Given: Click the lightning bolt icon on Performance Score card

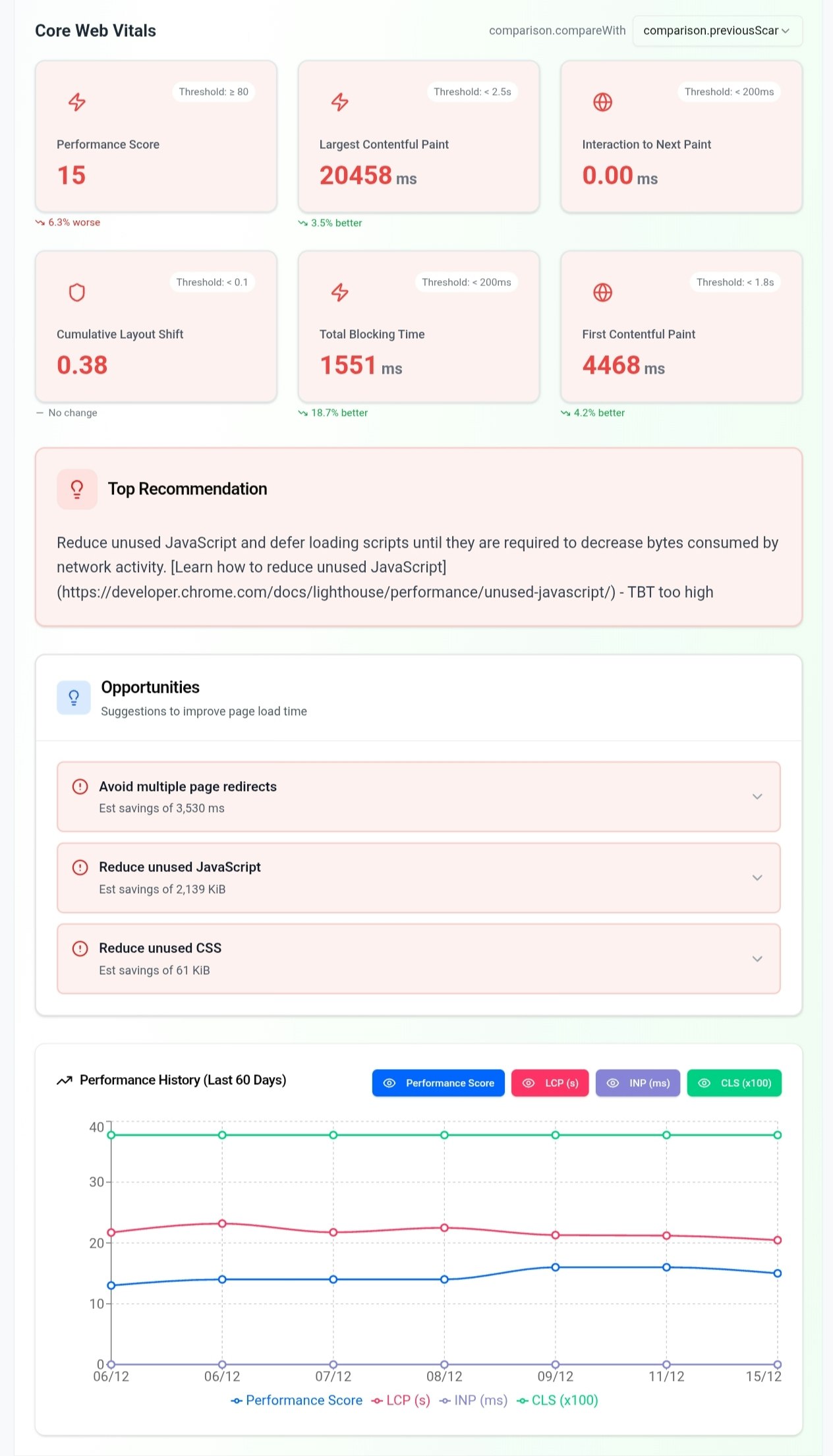Looking at the screenshot, I should pyautogui.click(x=76, y=103).
